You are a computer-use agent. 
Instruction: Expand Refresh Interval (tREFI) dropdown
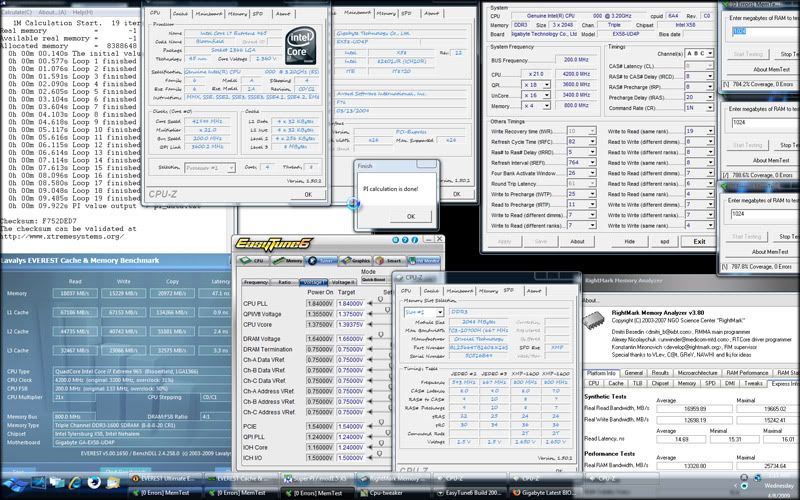click(592, 163)
